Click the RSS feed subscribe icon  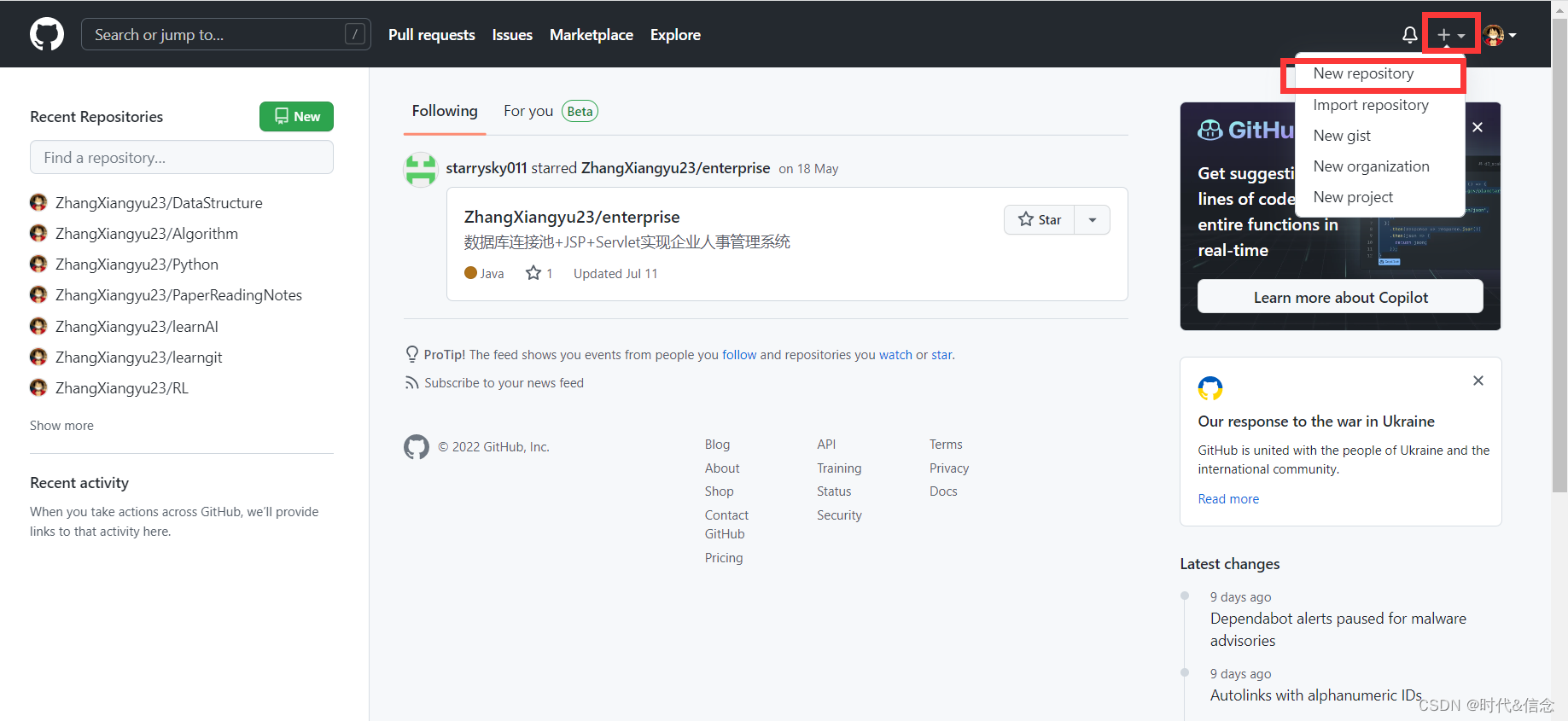(412, 383)
